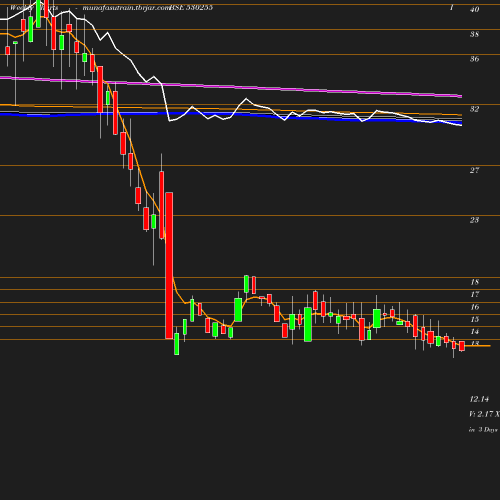Viewport: 500px width, 500px height.
Task: Click the price axis label '16'
Action: tap(475, 307)
